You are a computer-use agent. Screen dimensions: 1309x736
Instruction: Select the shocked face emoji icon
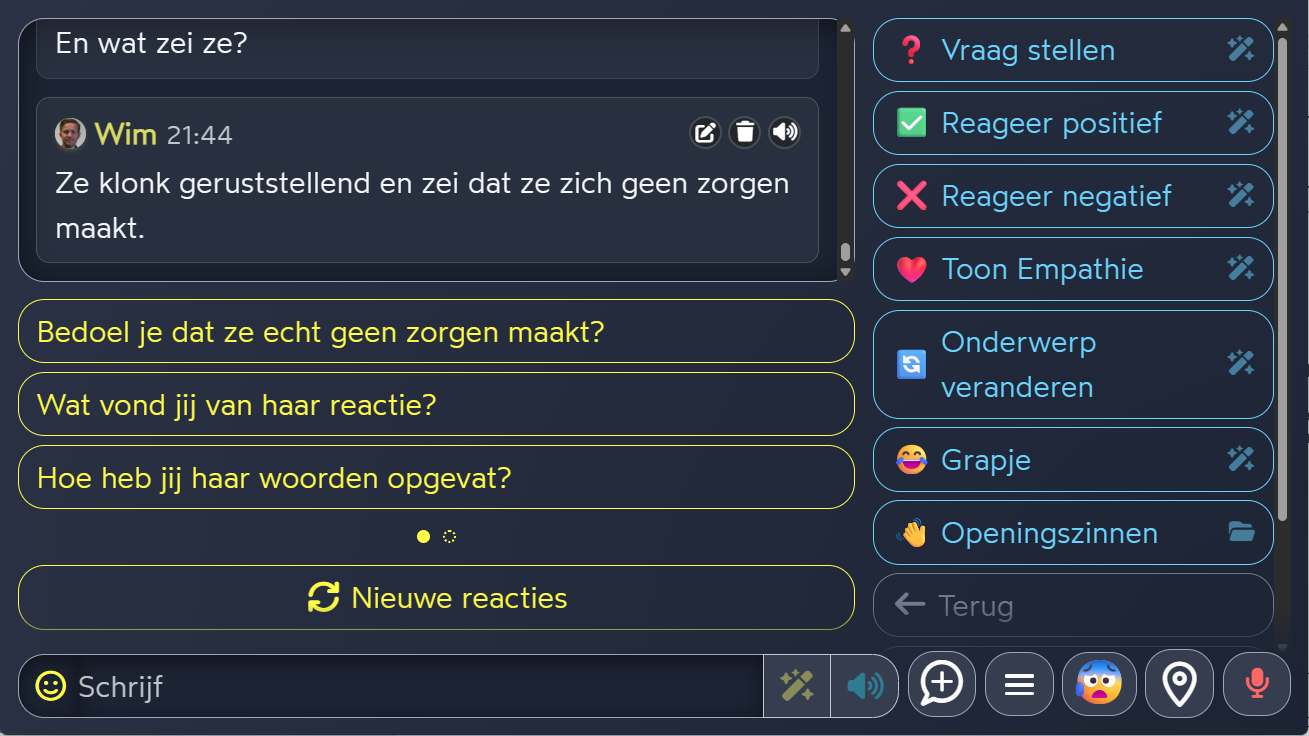(1099, 684)
